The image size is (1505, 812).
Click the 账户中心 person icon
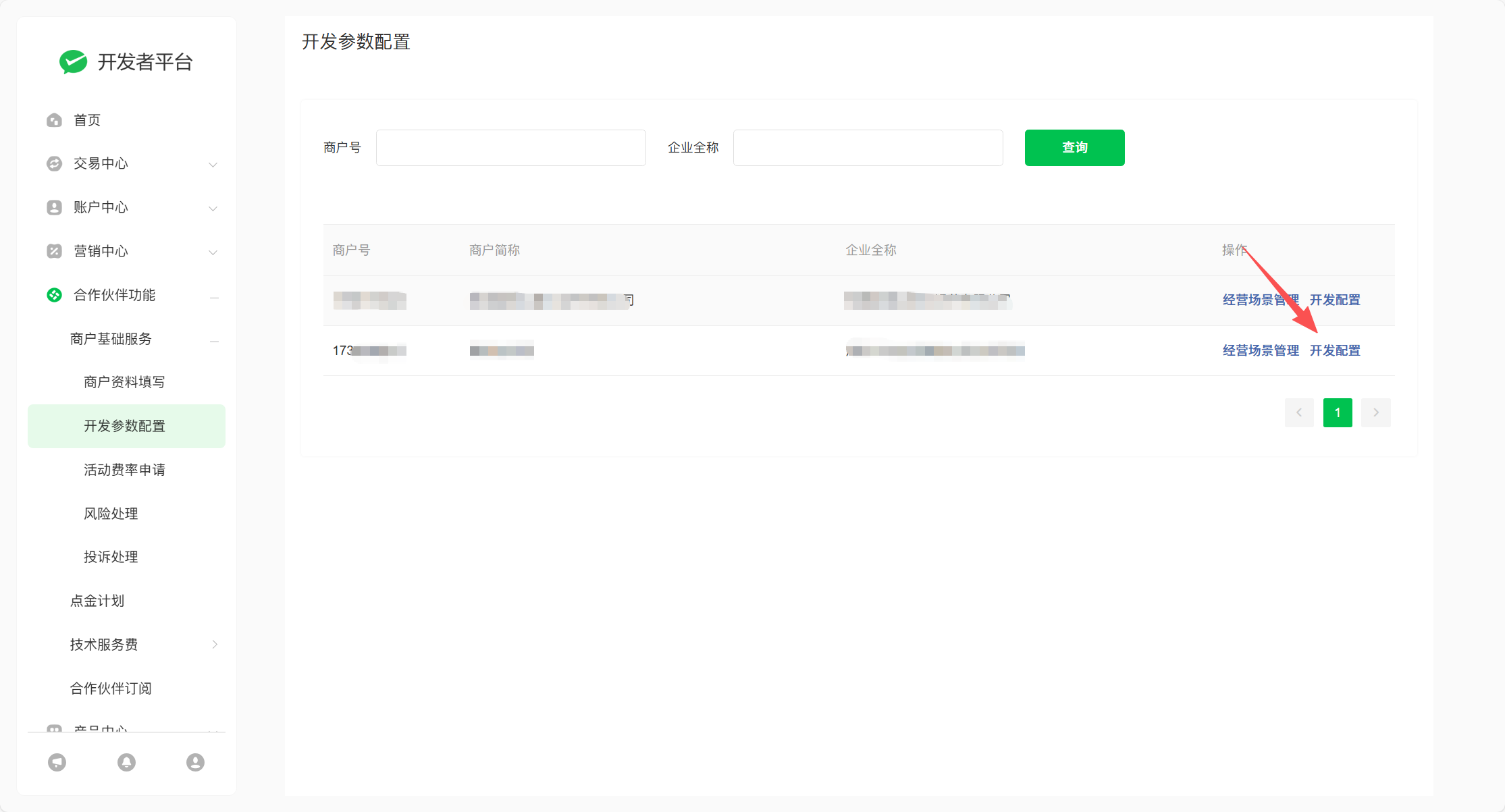click(x=55, y=207)
